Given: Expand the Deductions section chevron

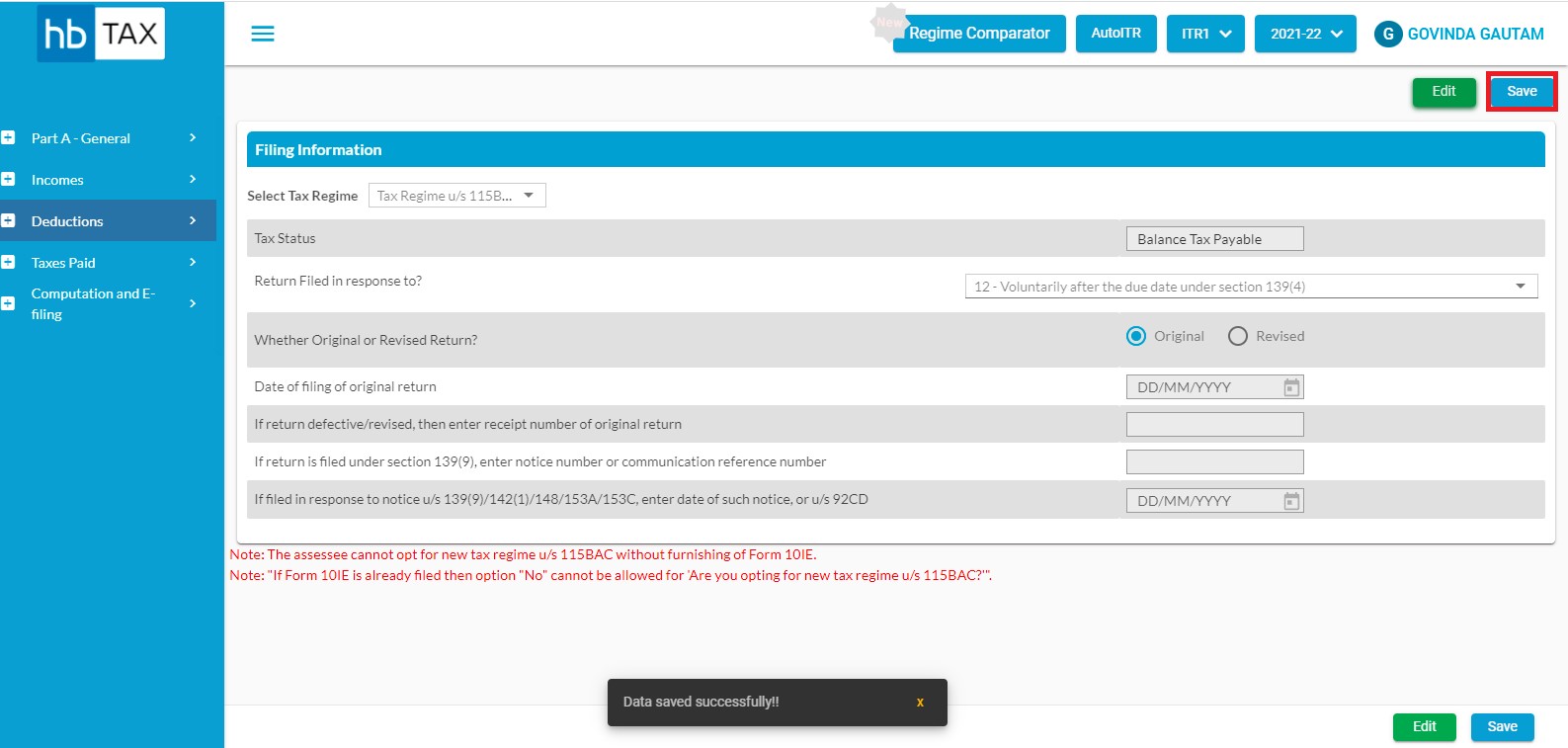Looking at the screenshot, I should 193,220.
